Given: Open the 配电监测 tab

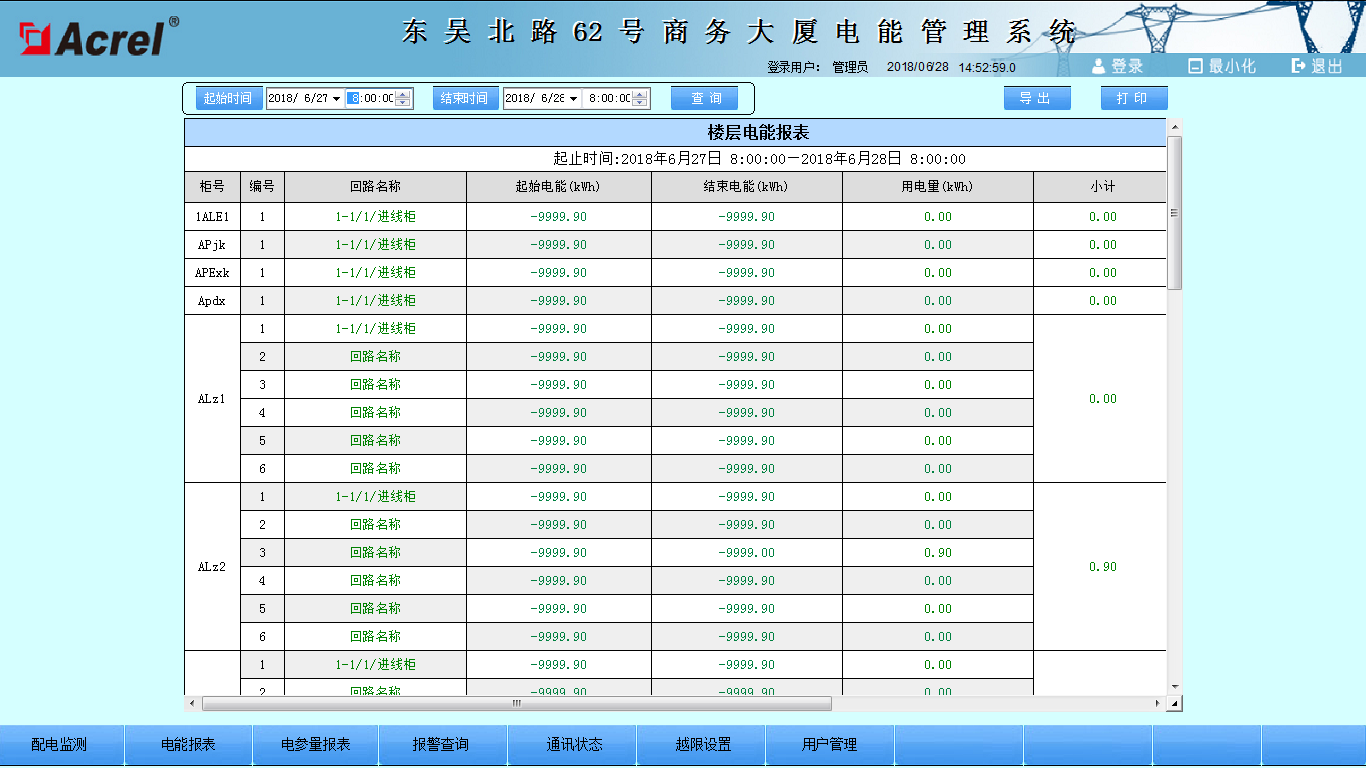Looking at the screenshot, I should pos(60,745).
